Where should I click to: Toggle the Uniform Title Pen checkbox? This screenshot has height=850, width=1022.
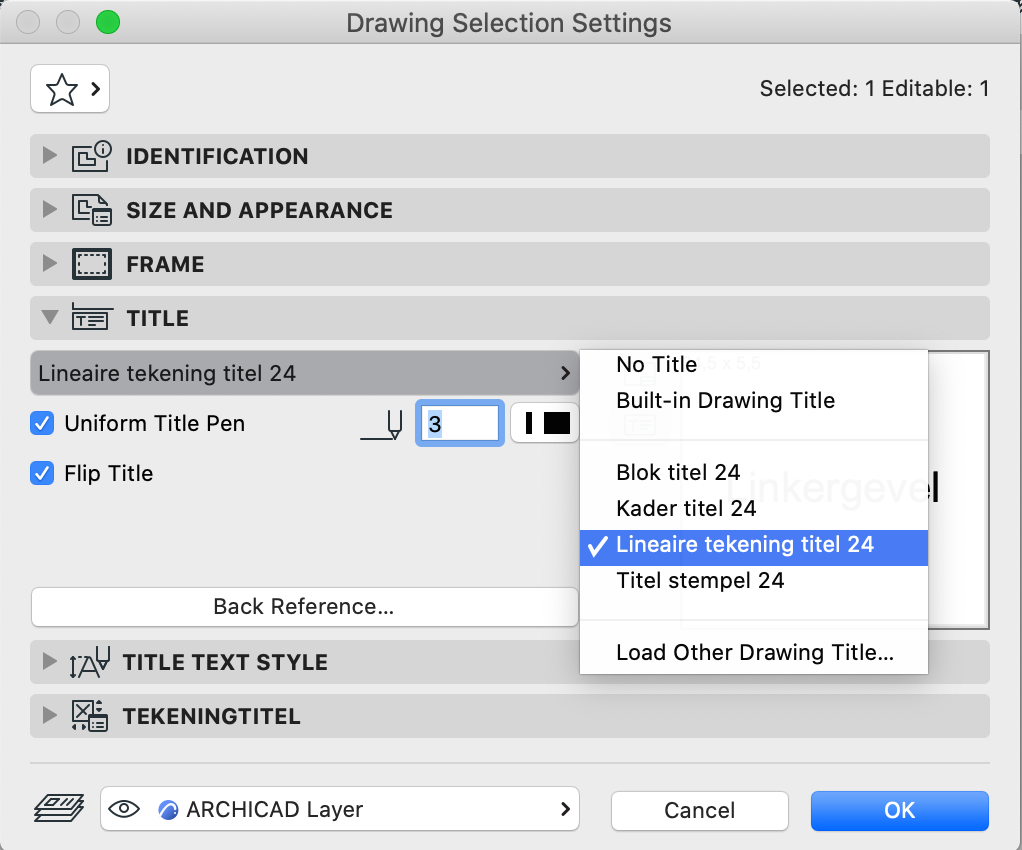click(42, 424)
